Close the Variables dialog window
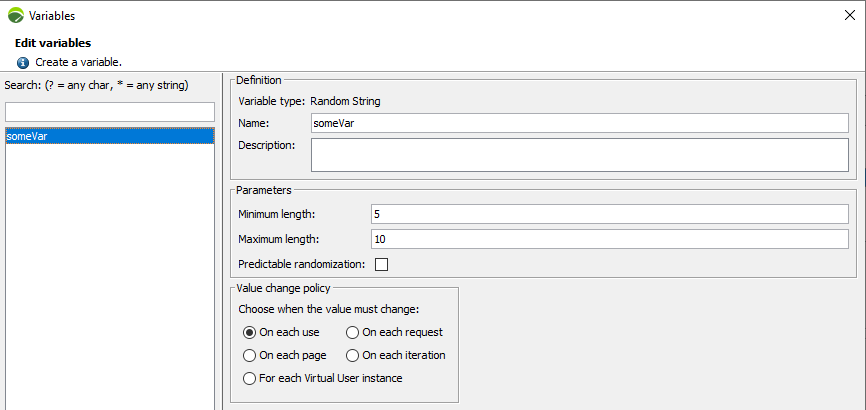Viewport: 866px width, 410px height. 848,16
